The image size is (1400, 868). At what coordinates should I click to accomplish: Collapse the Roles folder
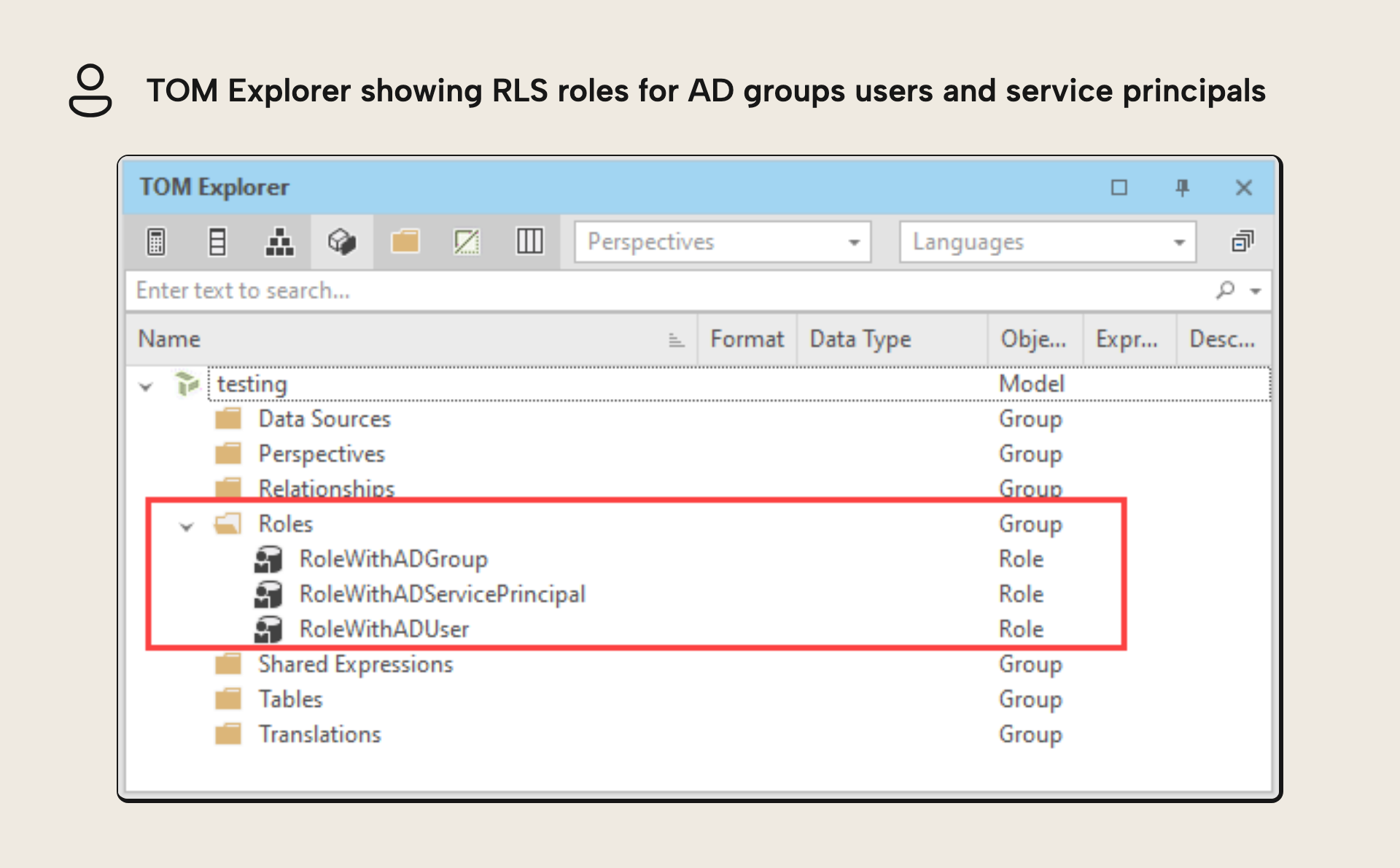pos(187,526)
